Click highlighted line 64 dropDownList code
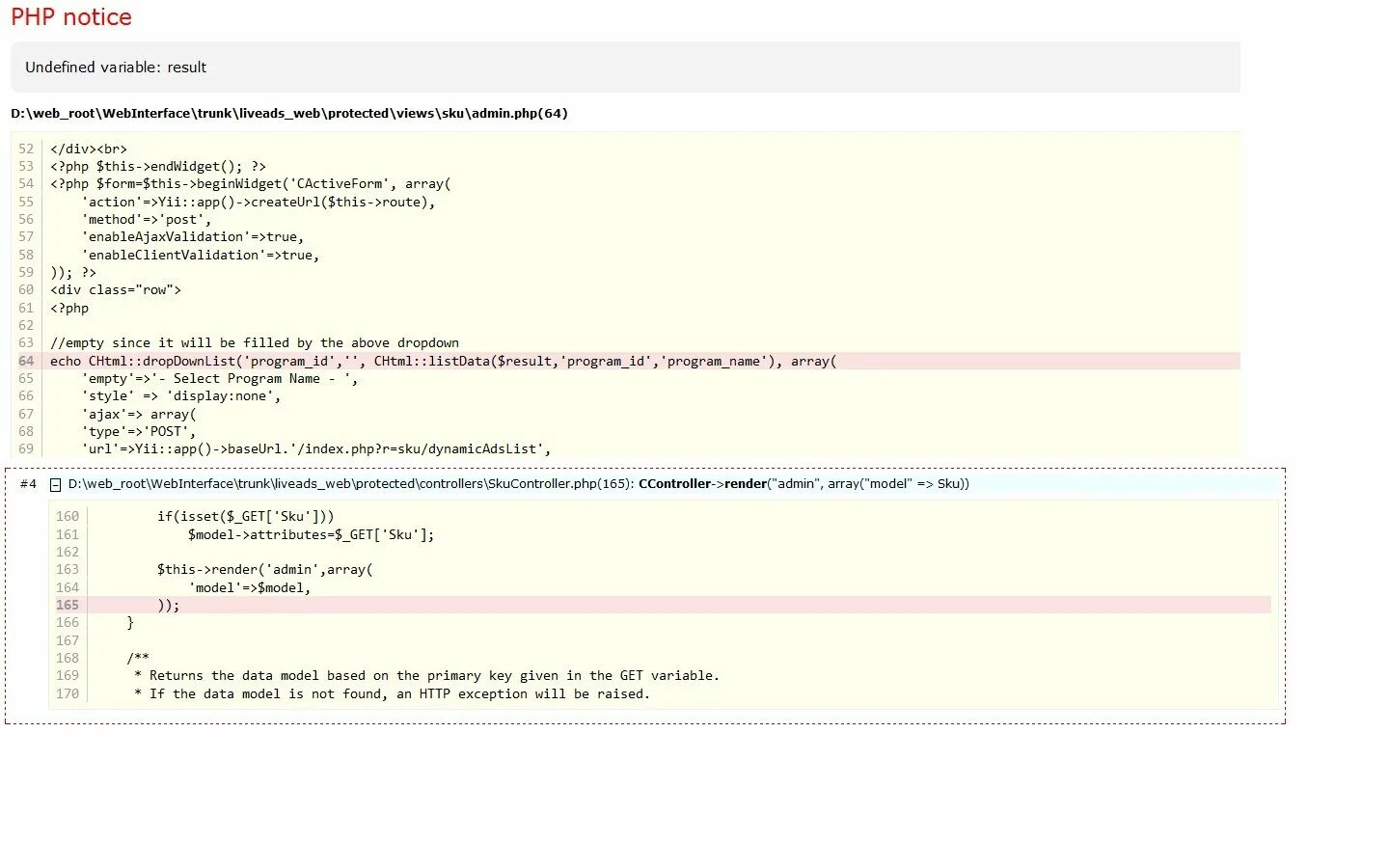 tap(444, 362)
